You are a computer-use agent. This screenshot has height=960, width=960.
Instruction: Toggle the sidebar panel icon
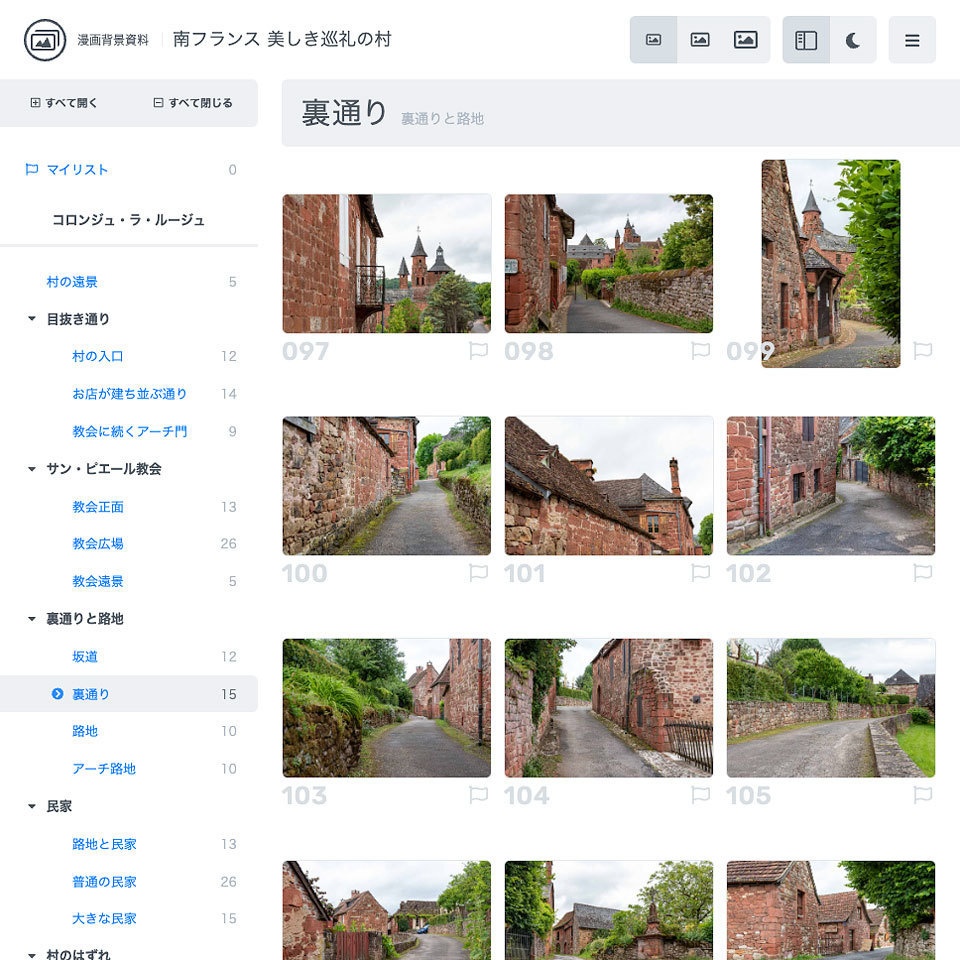[x=806, y=39]
